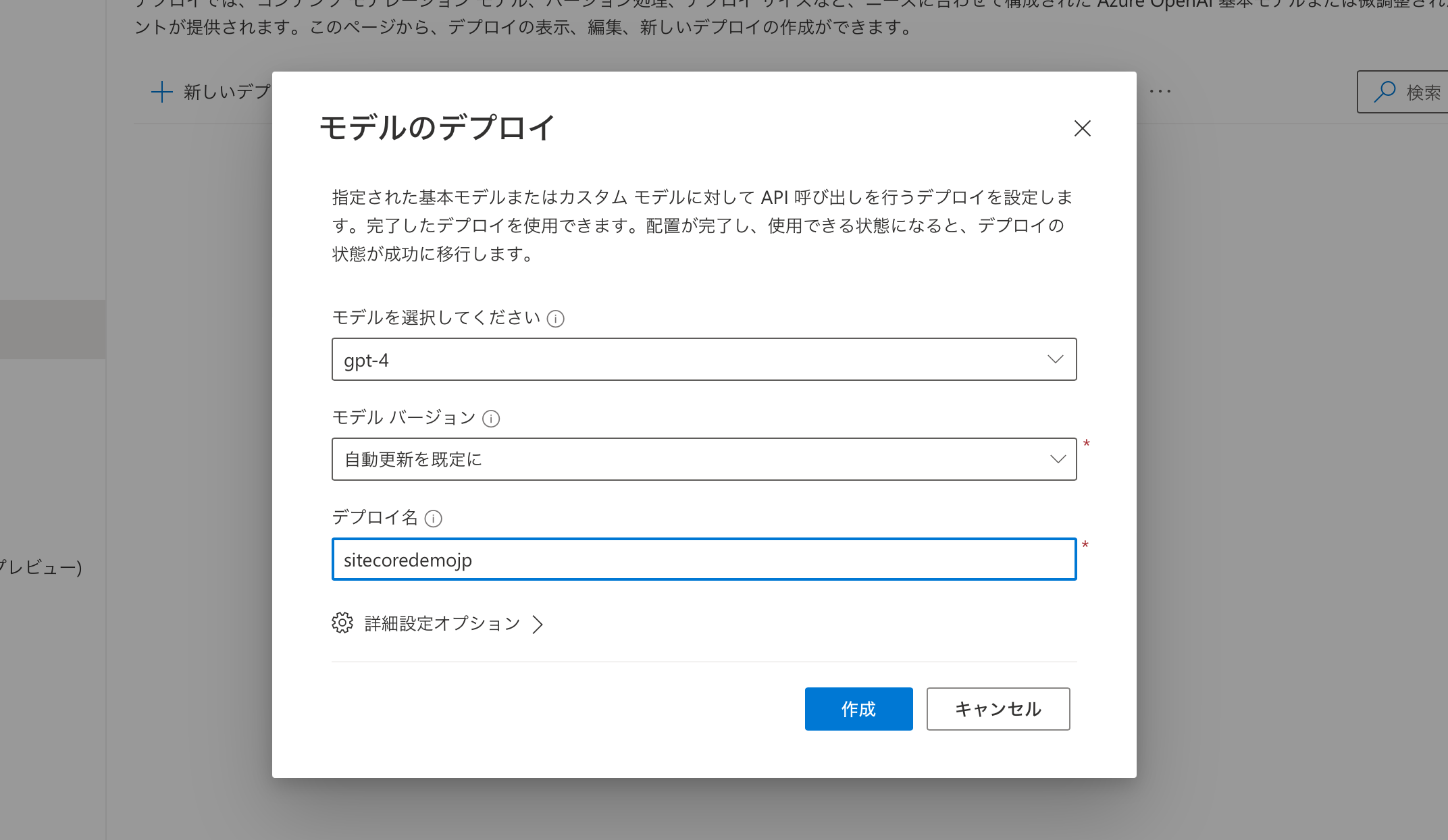Image resolution: width=1448 pixels, height=840 pixels.
Task: Click the 詳細設定オプション label
Action: tap(442, 623)
